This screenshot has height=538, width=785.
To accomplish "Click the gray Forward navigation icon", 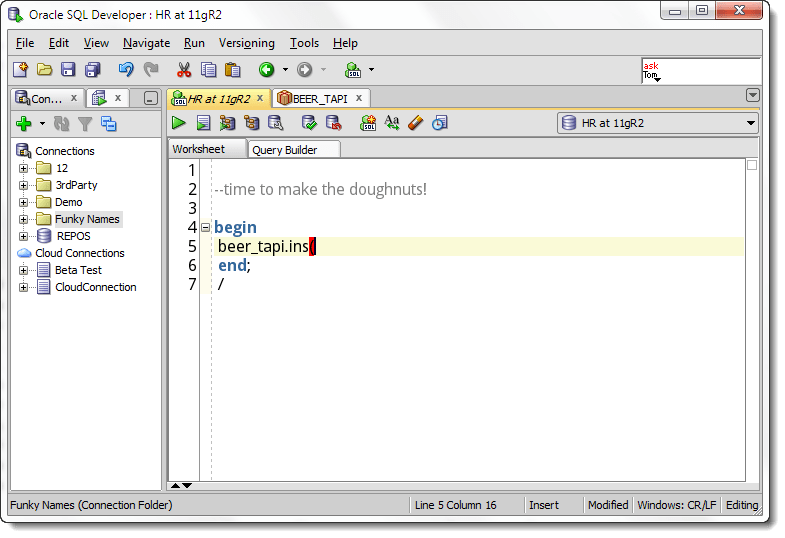I will click(304, 70).
